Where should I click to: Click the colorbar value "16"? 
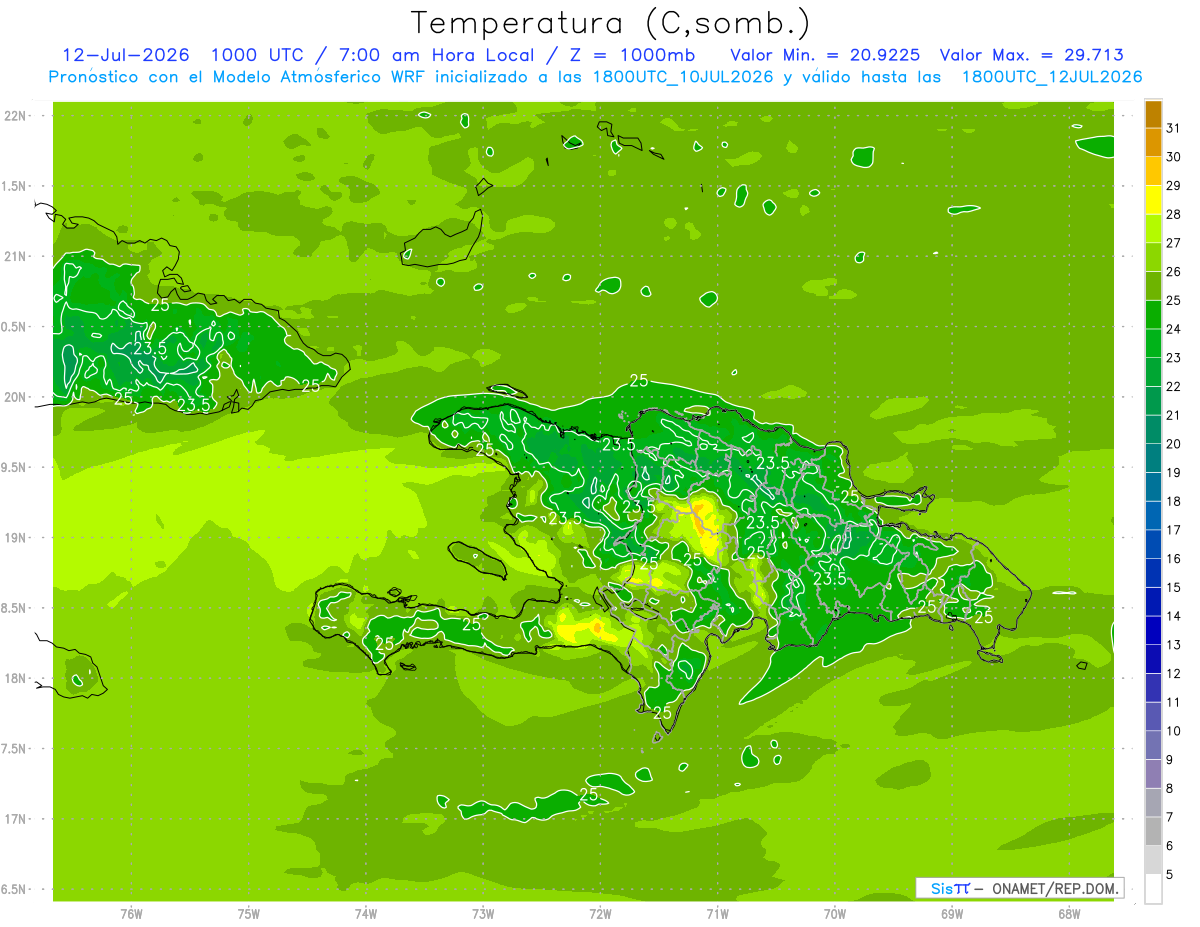[1173, 559]
